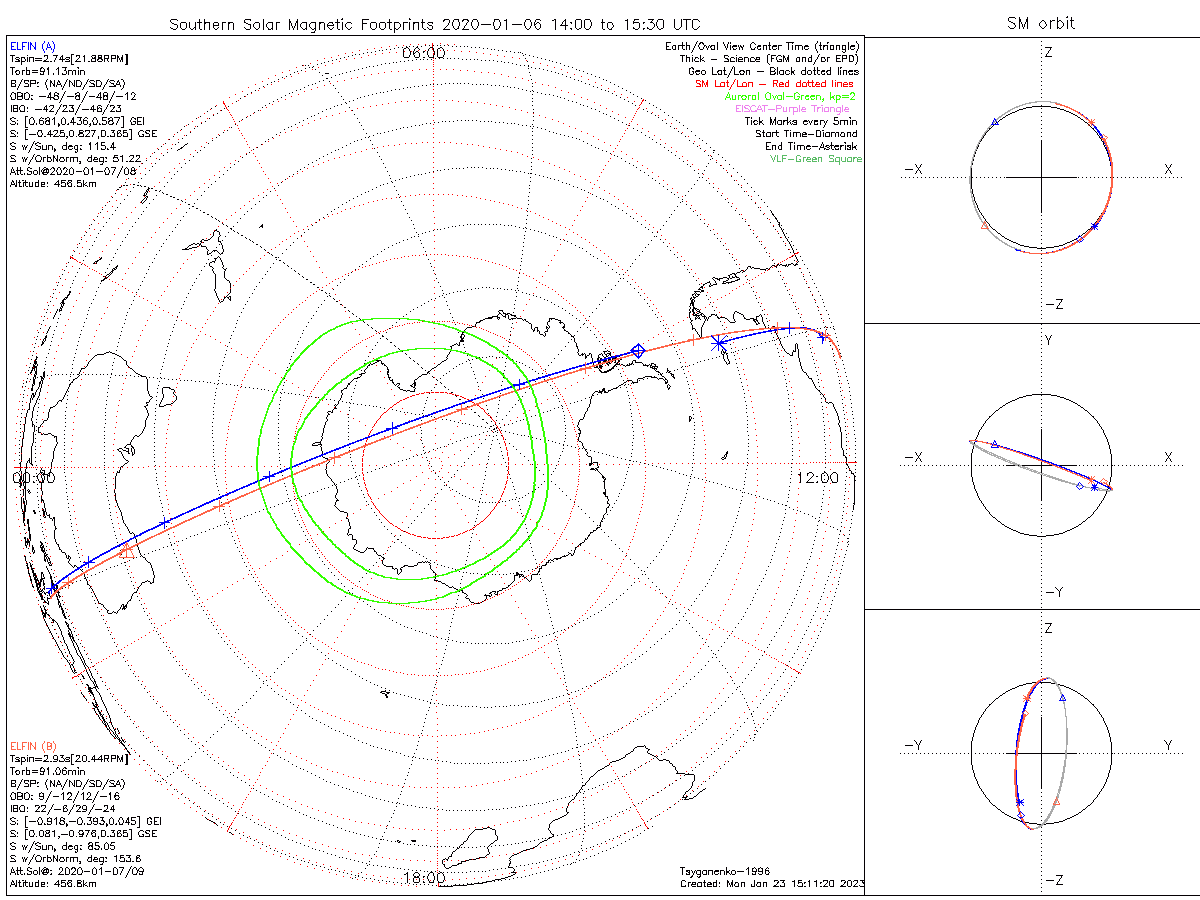Select the red ELFIN (B) label
Screen dimensions: 1200x900
(32, 746)
